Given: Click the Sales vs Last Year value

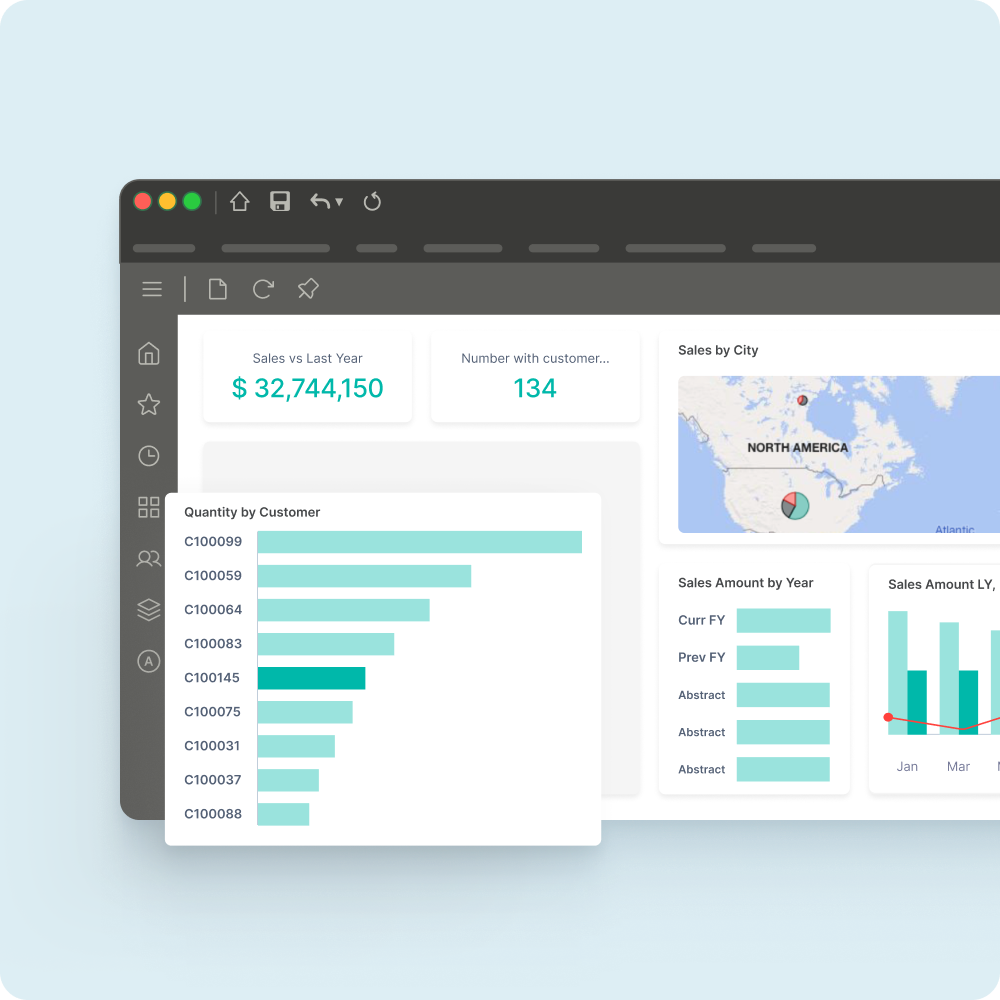Looking at the screenshot, I should click(307, 388).
